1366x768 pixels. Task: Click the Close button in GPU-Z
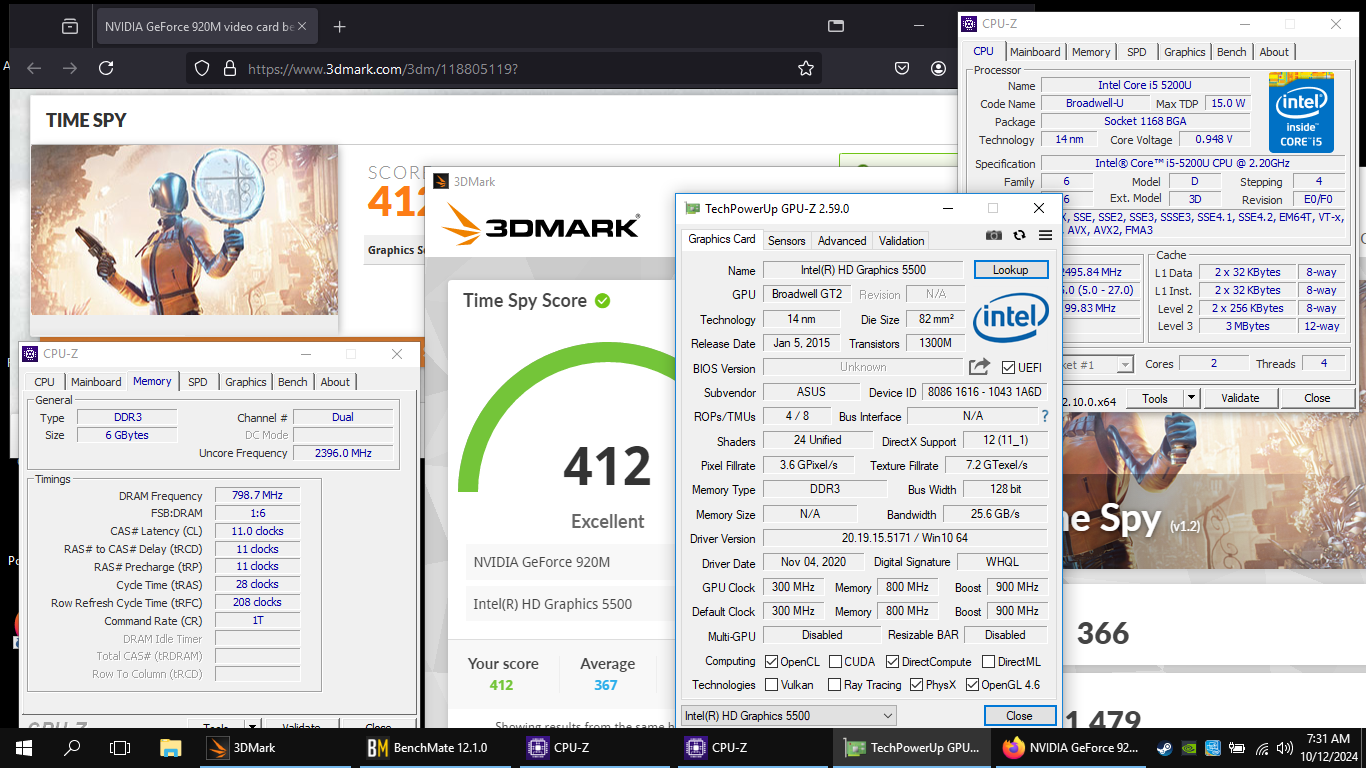(1020, 715)
